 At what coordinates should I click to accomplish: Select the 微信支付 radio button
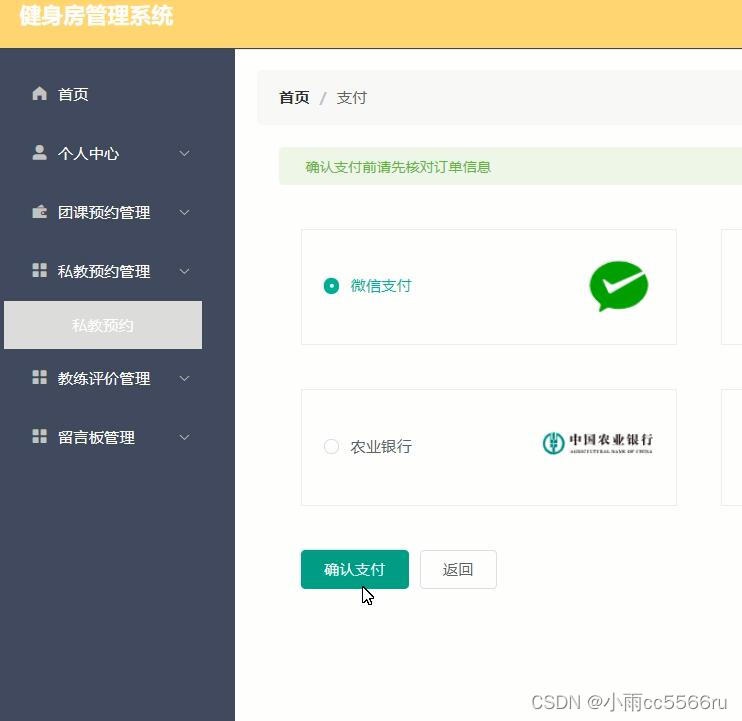pyautogui.click(x=331, y=286)
